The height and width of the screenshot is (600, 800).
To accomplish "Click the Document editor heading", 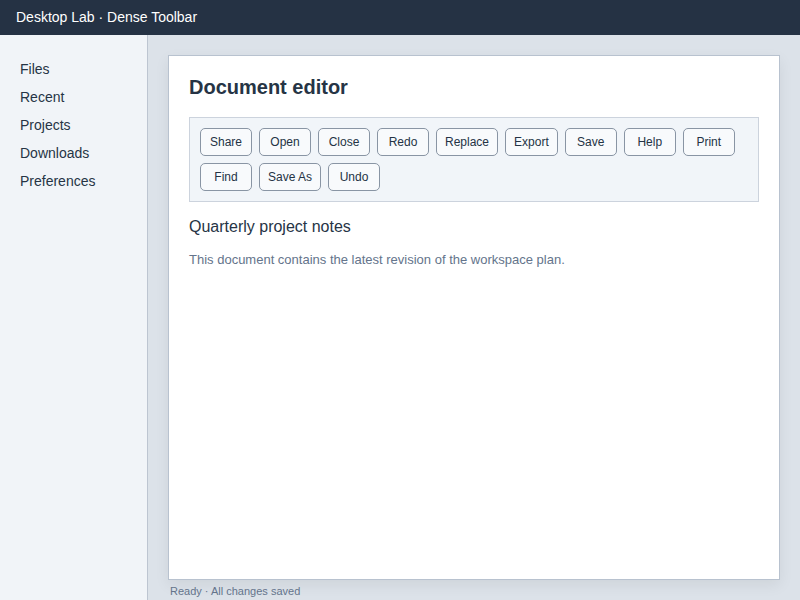I will click(268, 87).
